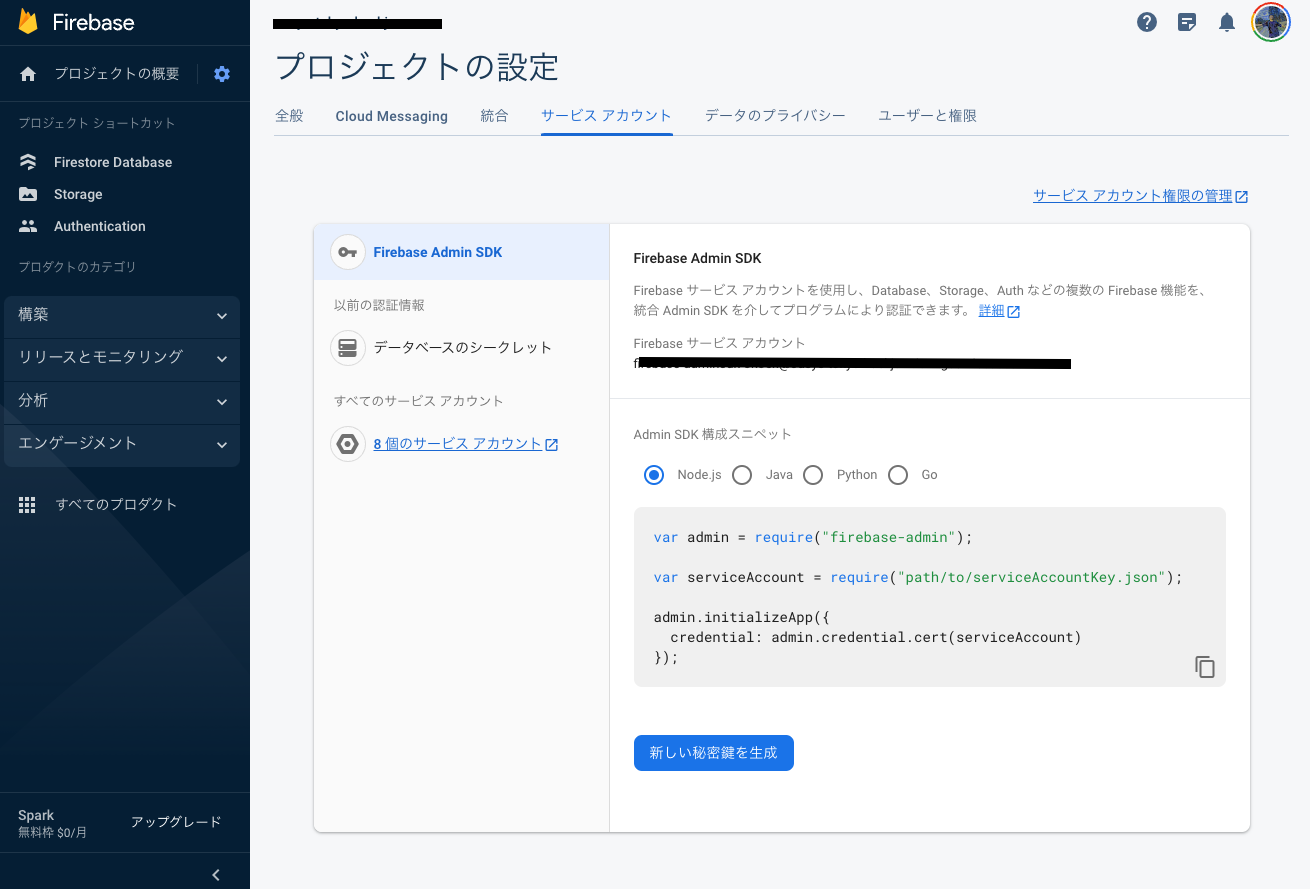1310x889 pixels.
Task: Open the release notes icon in header
Action: [1187, 22]
